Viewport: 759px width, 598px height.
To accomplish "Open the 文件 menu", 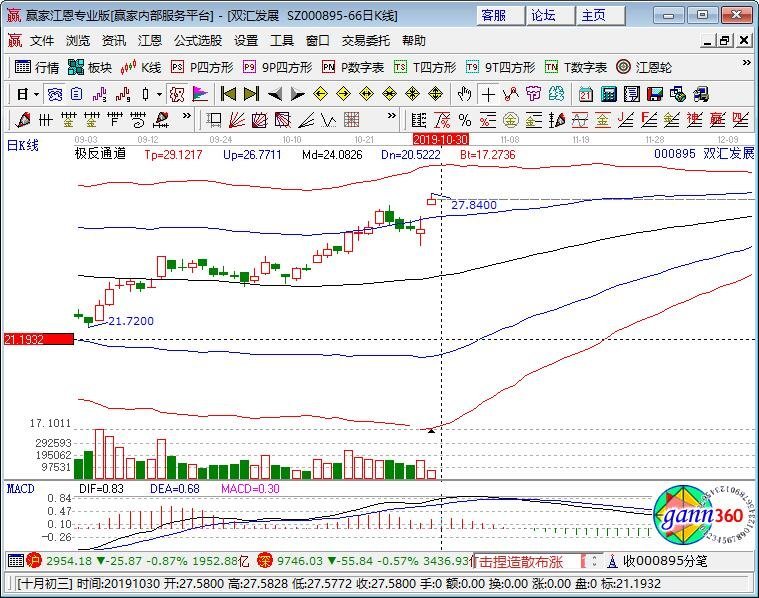I will (x=42, y=41).
